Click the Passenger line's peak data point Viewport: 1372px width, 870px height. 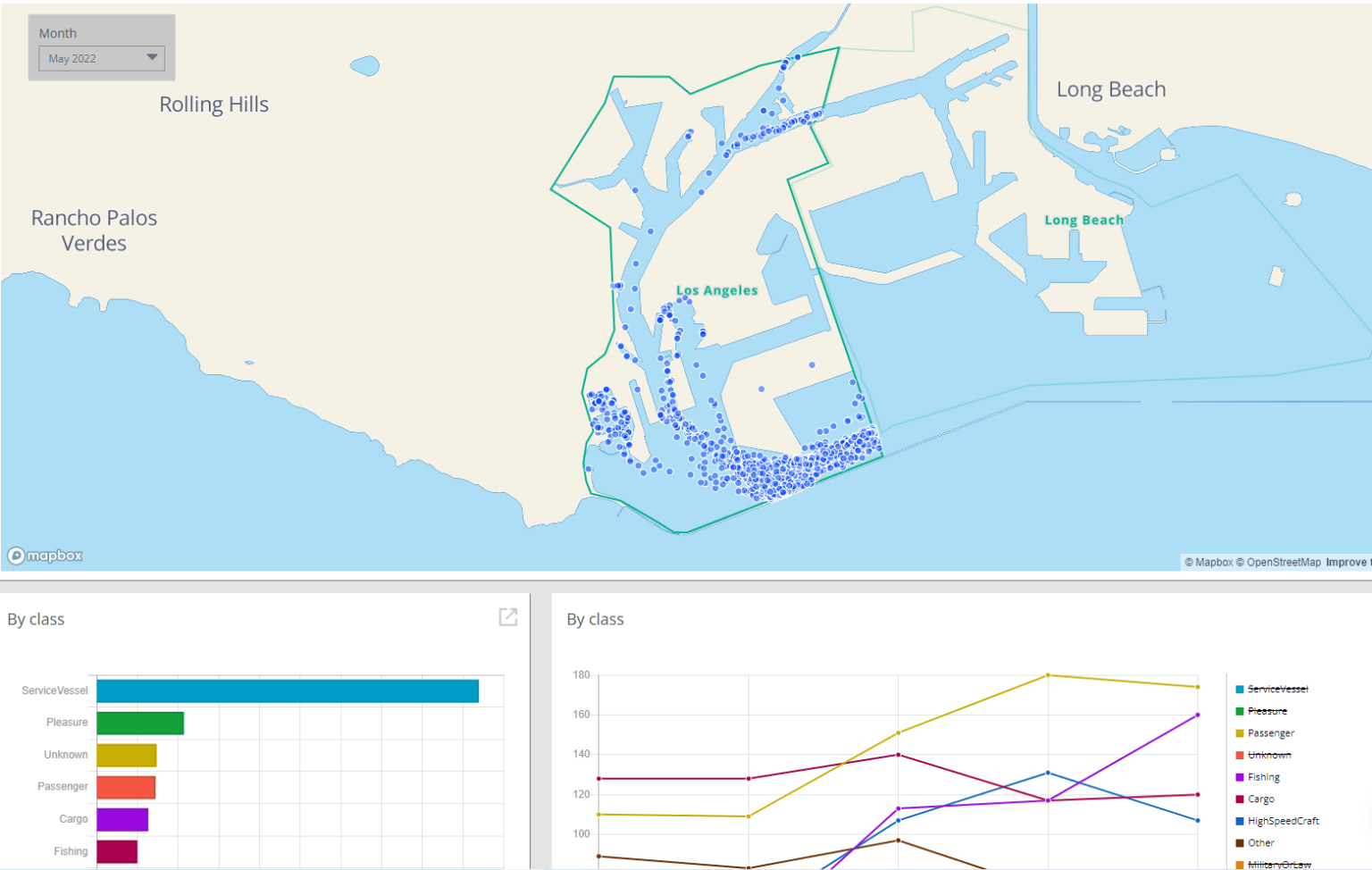(1049, 675)
